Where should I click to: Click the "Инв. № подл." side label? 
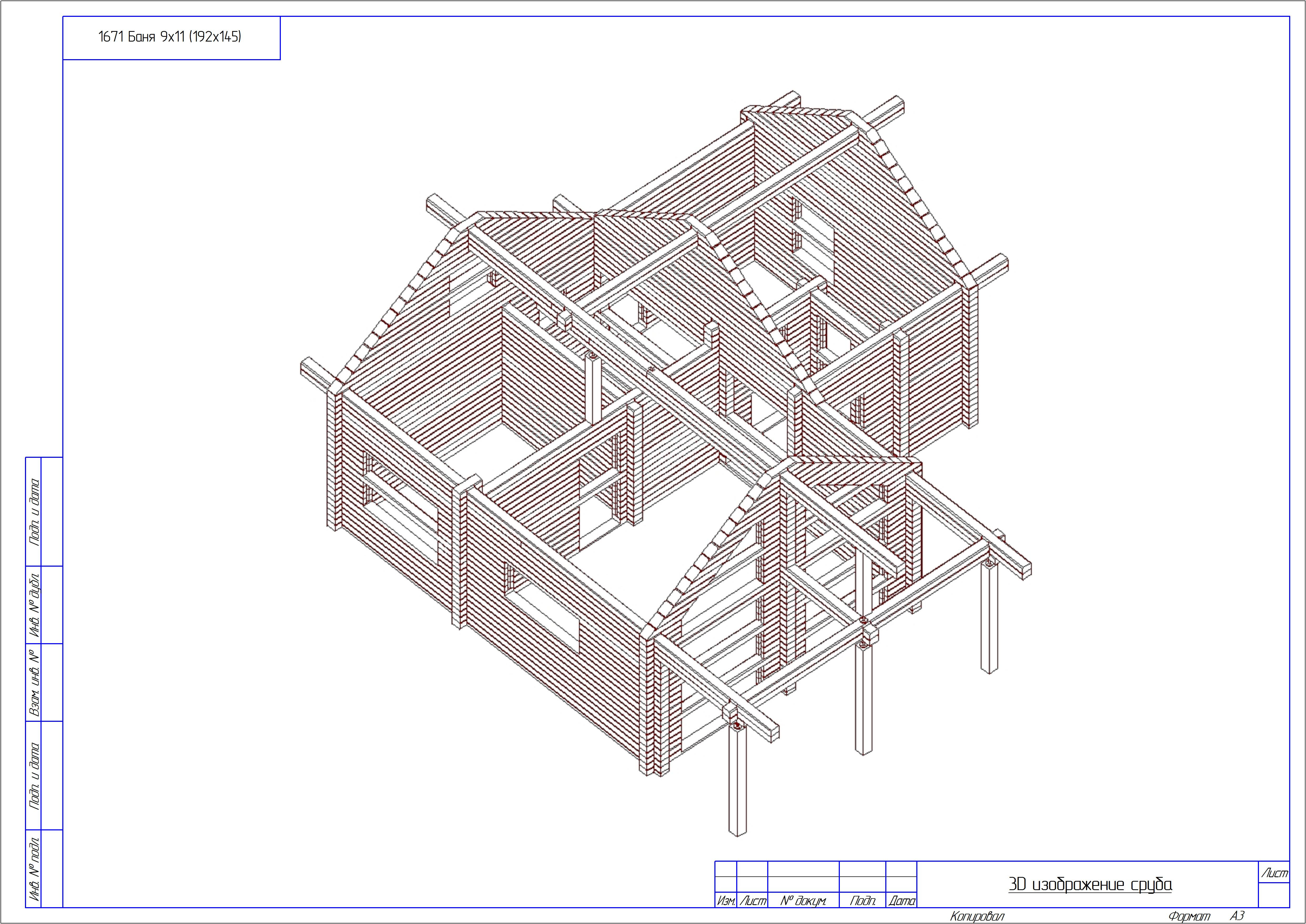(34, 869)
